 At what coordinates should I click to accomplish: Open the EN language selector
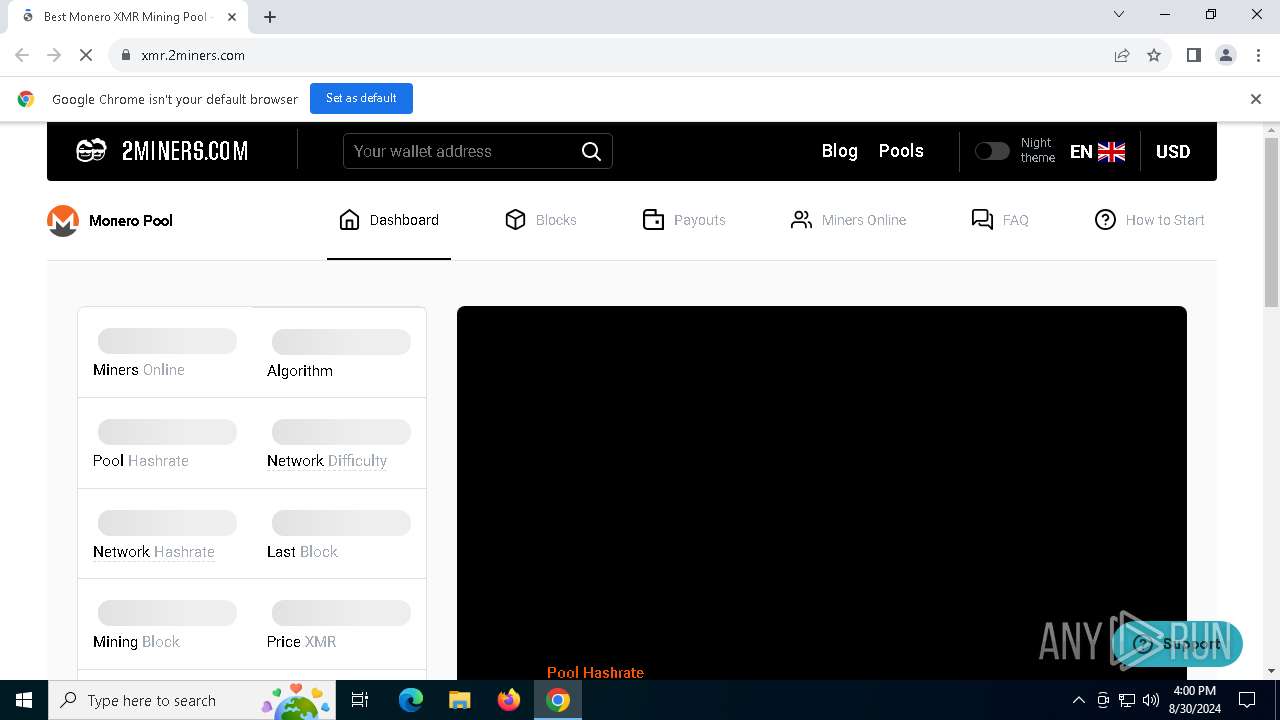1097,152
